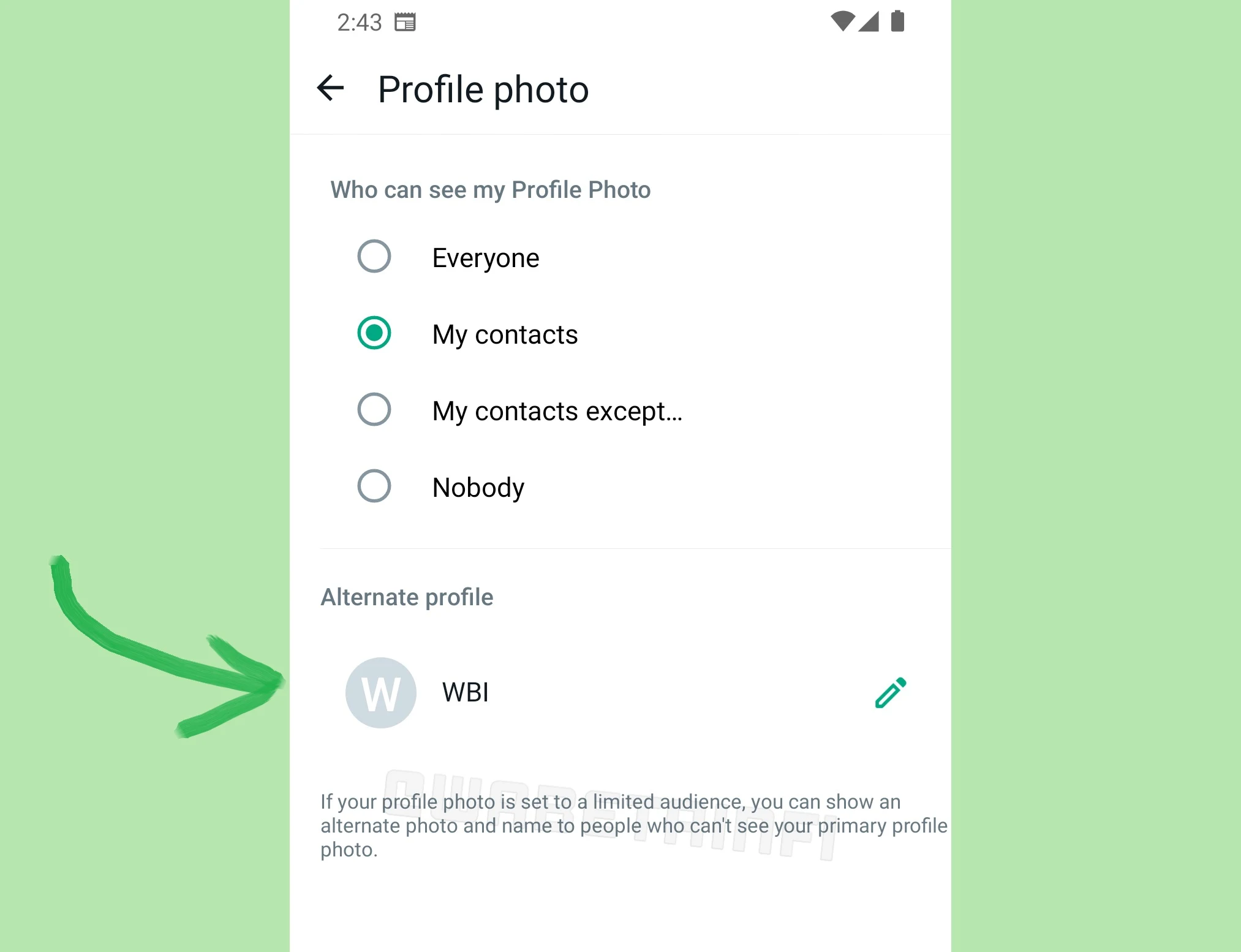This screenshot has height=952, width=1241.
Task: Open the WBI alternate profile name
Action: (466, 692)
